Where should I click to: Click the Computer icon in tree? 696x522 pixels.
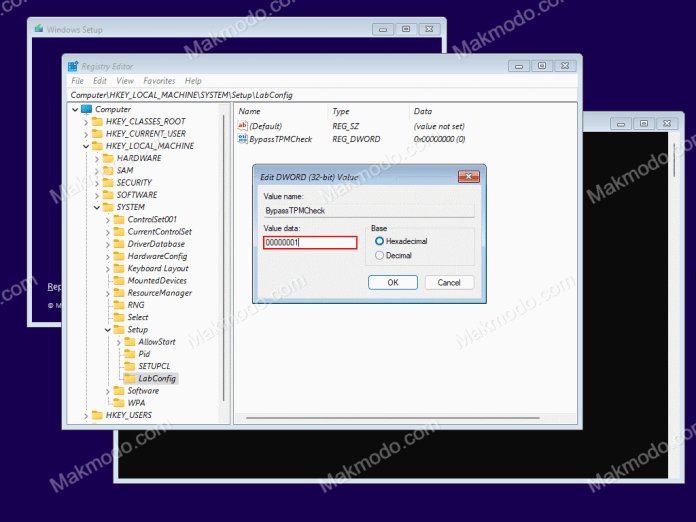click(87, 109)
